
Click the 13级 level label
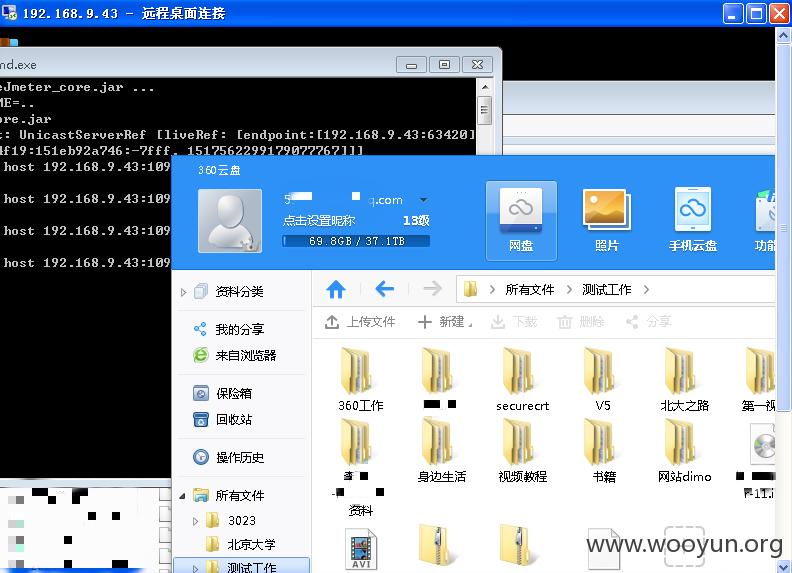pyautogui.click(x=416, y=220)
